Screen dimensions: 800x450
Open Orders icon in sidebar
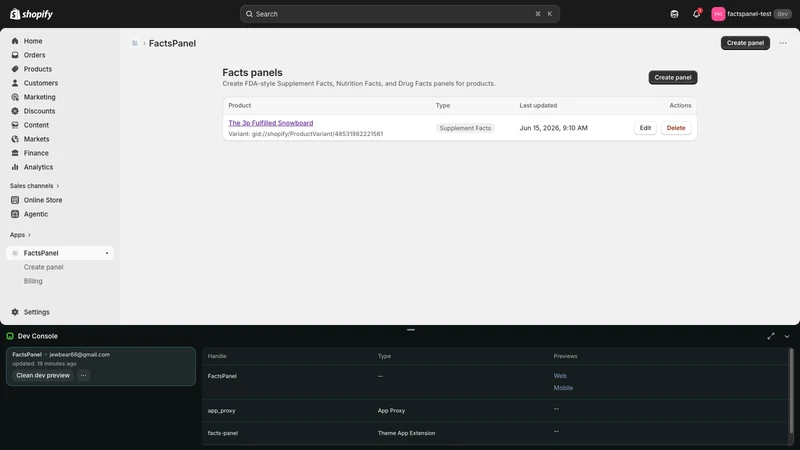(15, 55)
